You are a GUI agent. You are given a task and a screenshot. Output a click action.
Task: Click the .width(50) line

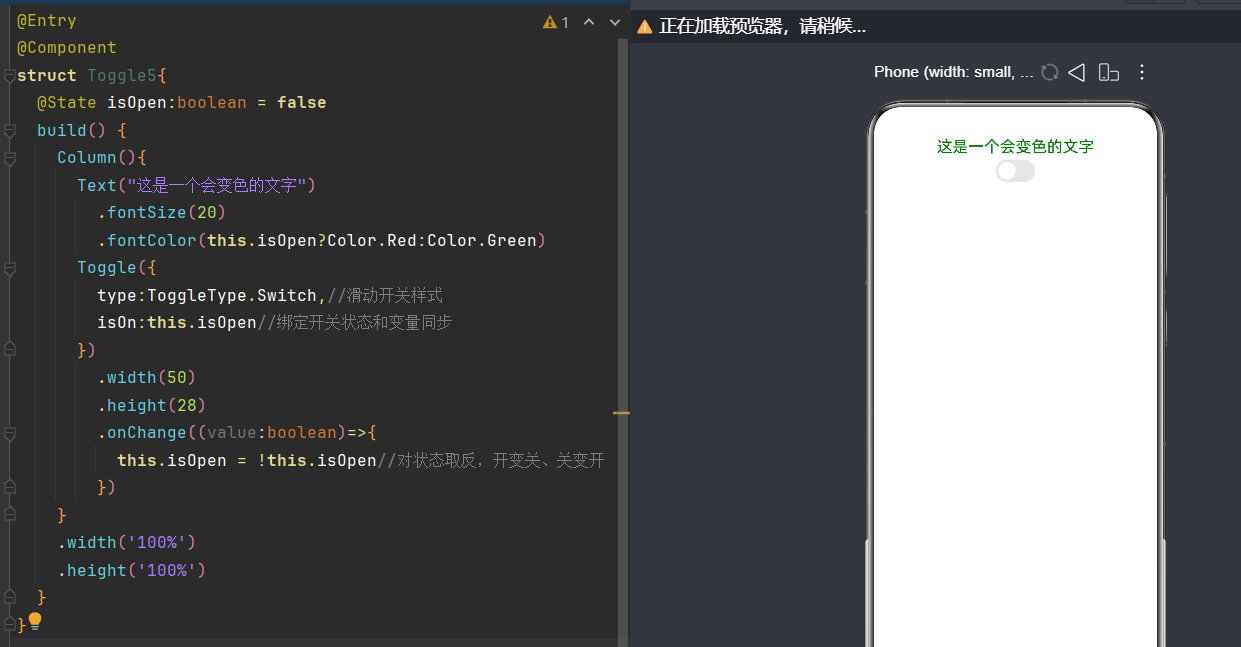click(146, 378)
